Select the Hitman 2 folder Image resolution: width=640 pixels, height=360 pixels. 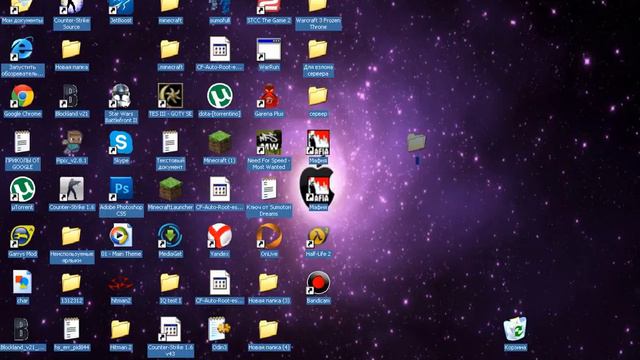point(121,329)
